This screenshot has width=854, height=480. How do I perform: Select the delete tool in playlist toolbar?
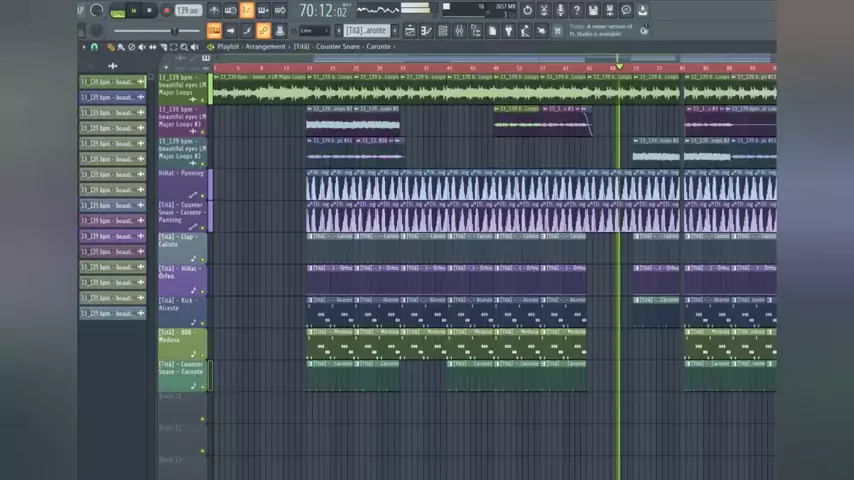[131, 47]
